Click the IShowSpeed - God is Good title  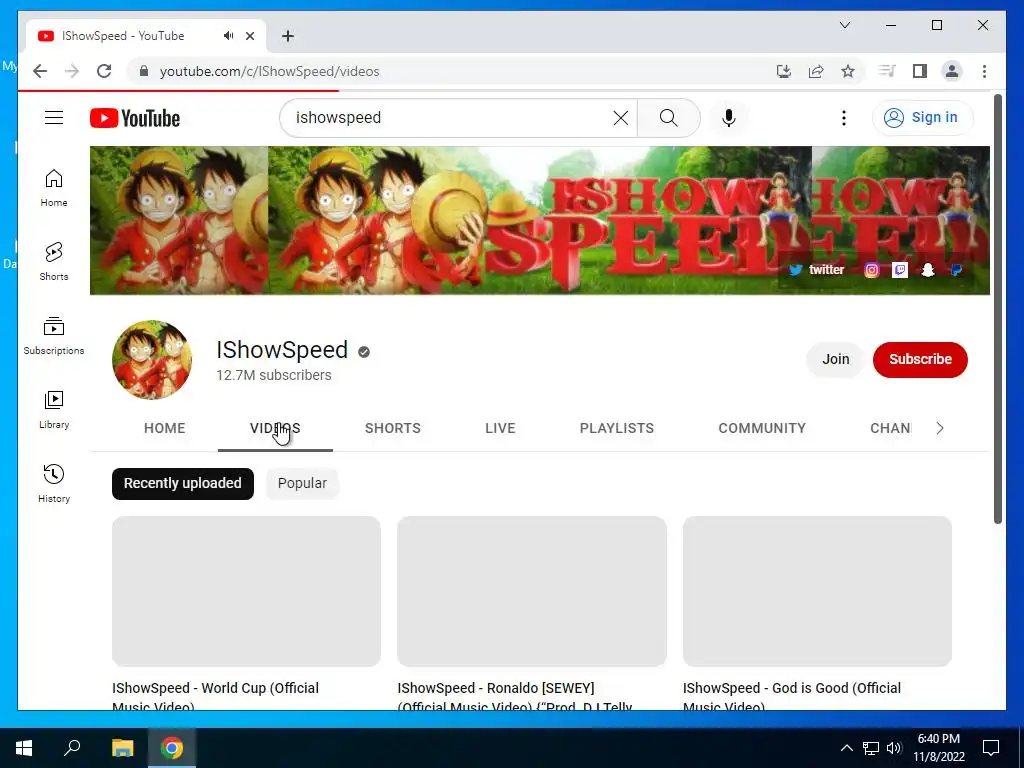tap(792, 695)
